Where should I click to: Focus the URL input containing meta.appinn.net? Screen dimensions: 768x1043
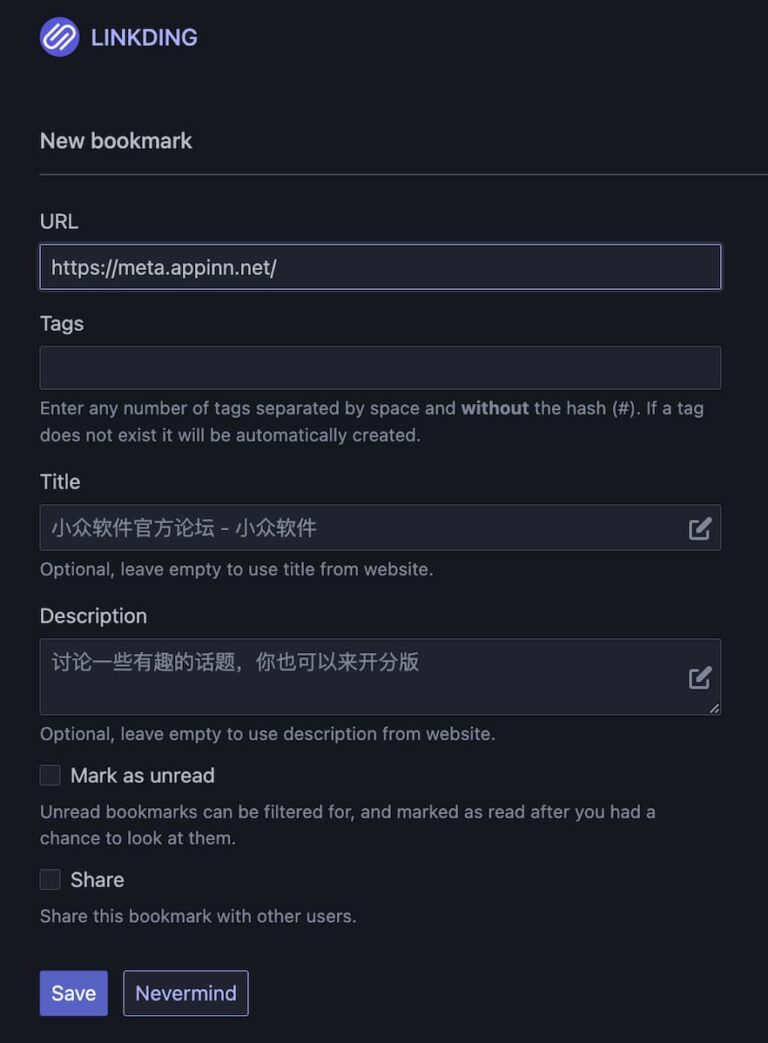point(380,266)
